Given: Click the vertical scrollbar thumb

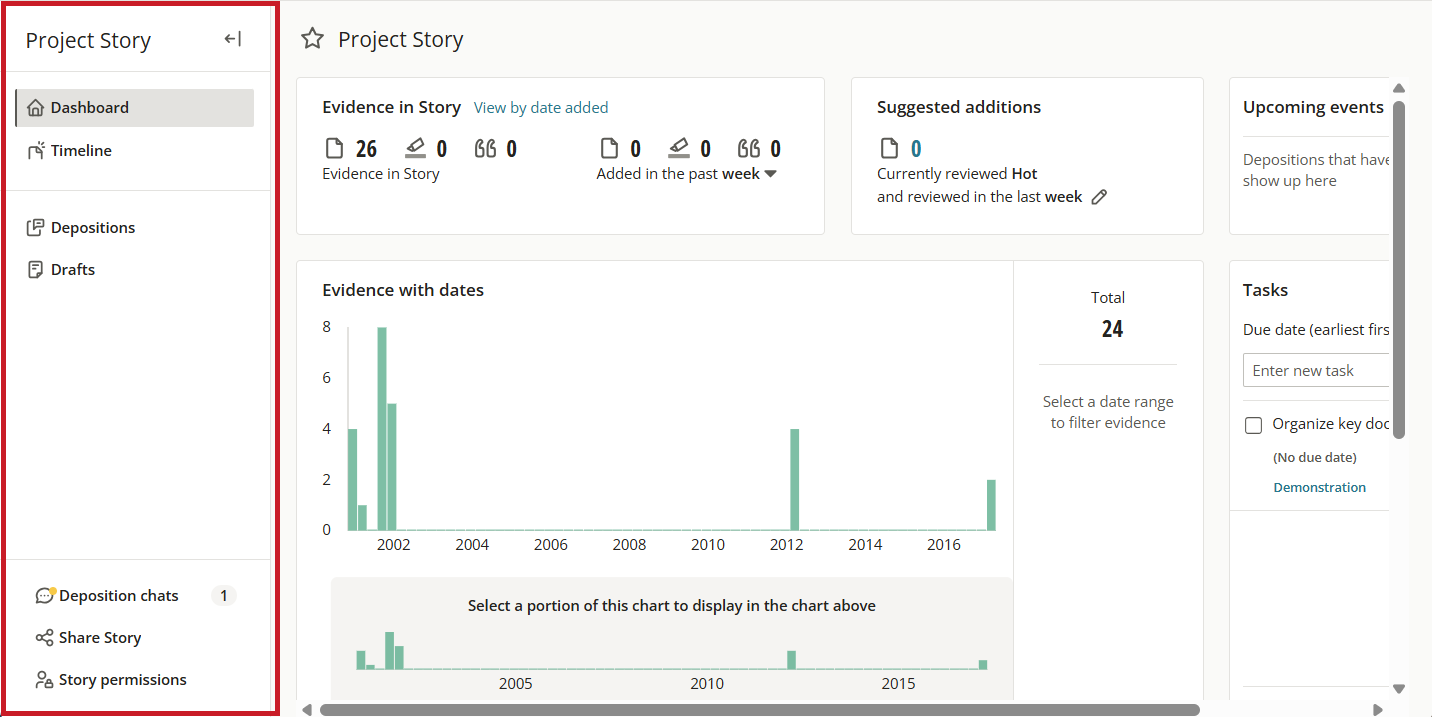Looking at the screenshot, I should coord(1399,269).
